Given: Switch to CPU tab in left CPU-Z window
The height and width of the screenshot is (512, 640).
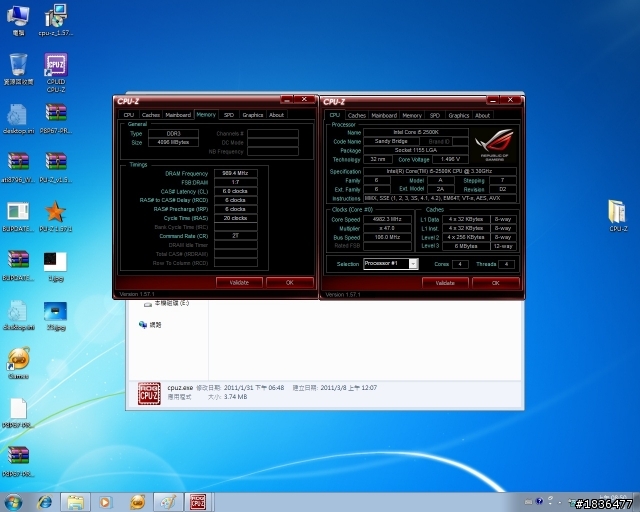Looking at the screenshot, I should tap(129, 115).
